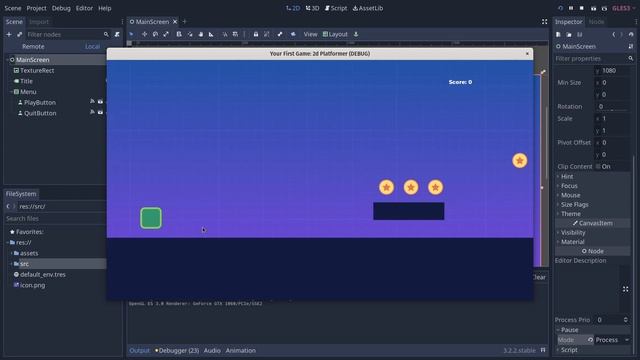Pause the running scene

pyautogui.click(x=571, y=8)
